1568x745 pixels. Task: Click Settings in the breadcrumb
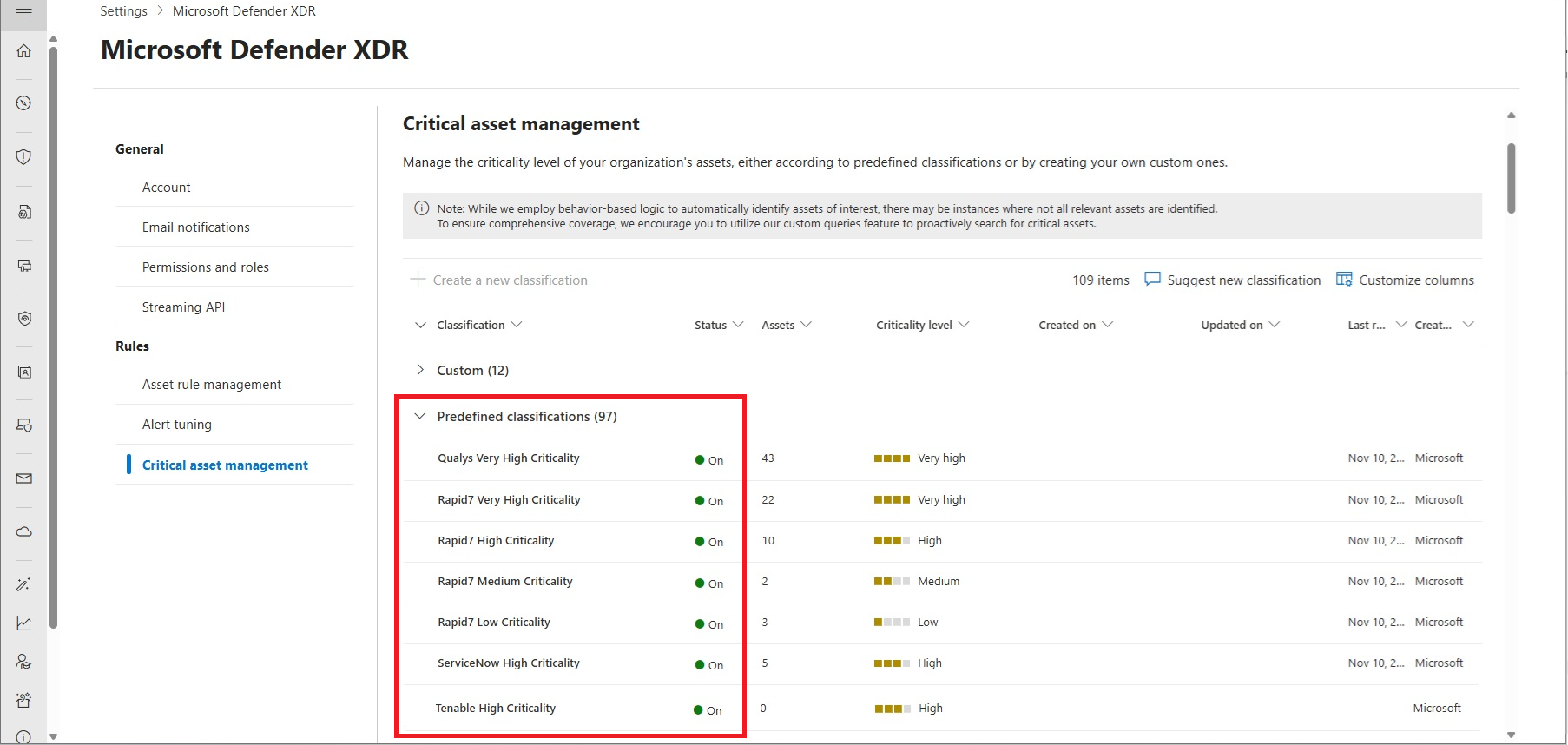[123, 11]
